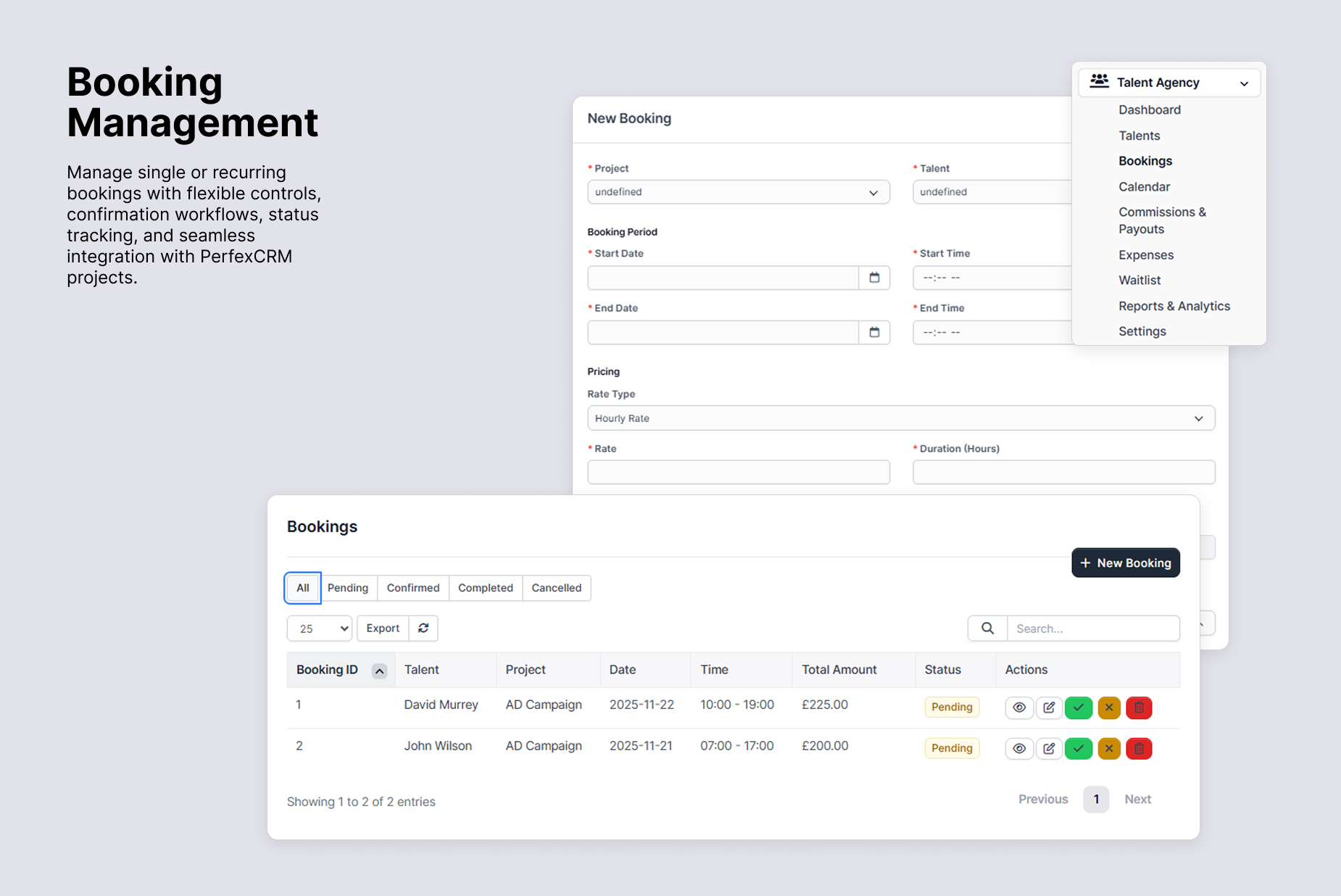Delete John Wilson's booking with red trash

(1139, 749)
